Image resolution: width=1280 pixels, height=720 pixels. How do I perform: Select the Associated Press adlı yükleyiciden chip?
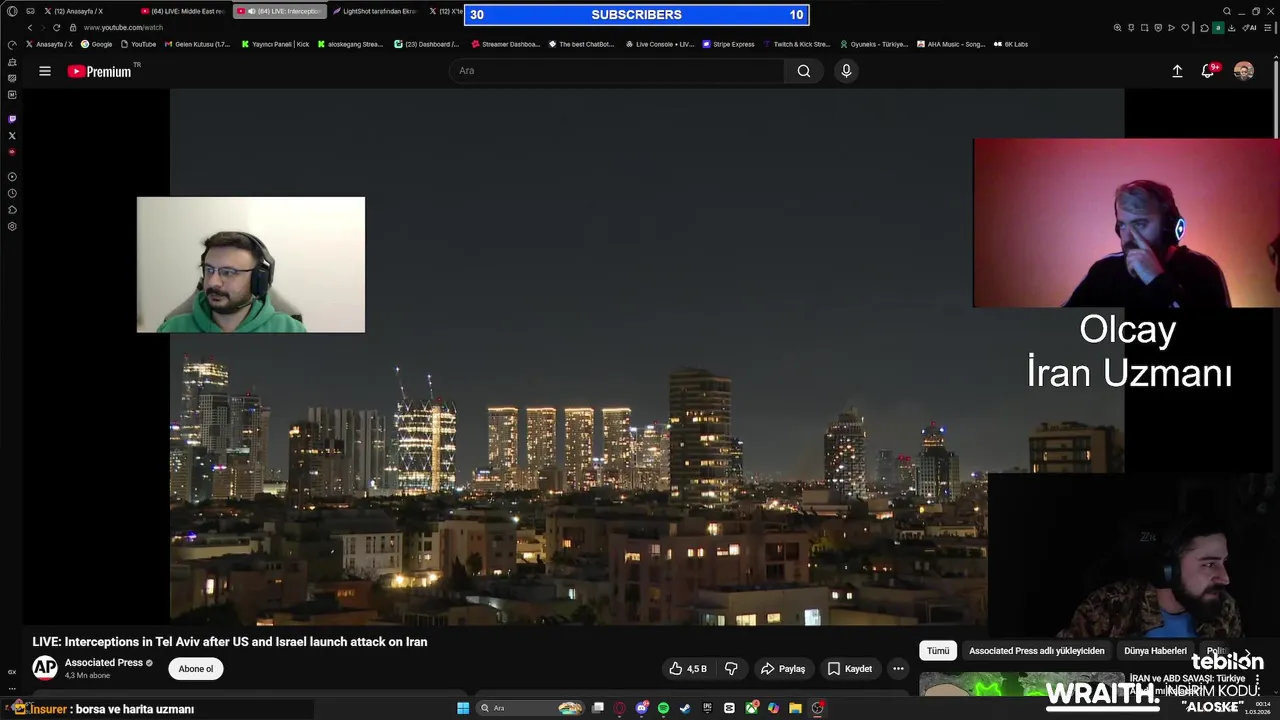click(1036, 651)
